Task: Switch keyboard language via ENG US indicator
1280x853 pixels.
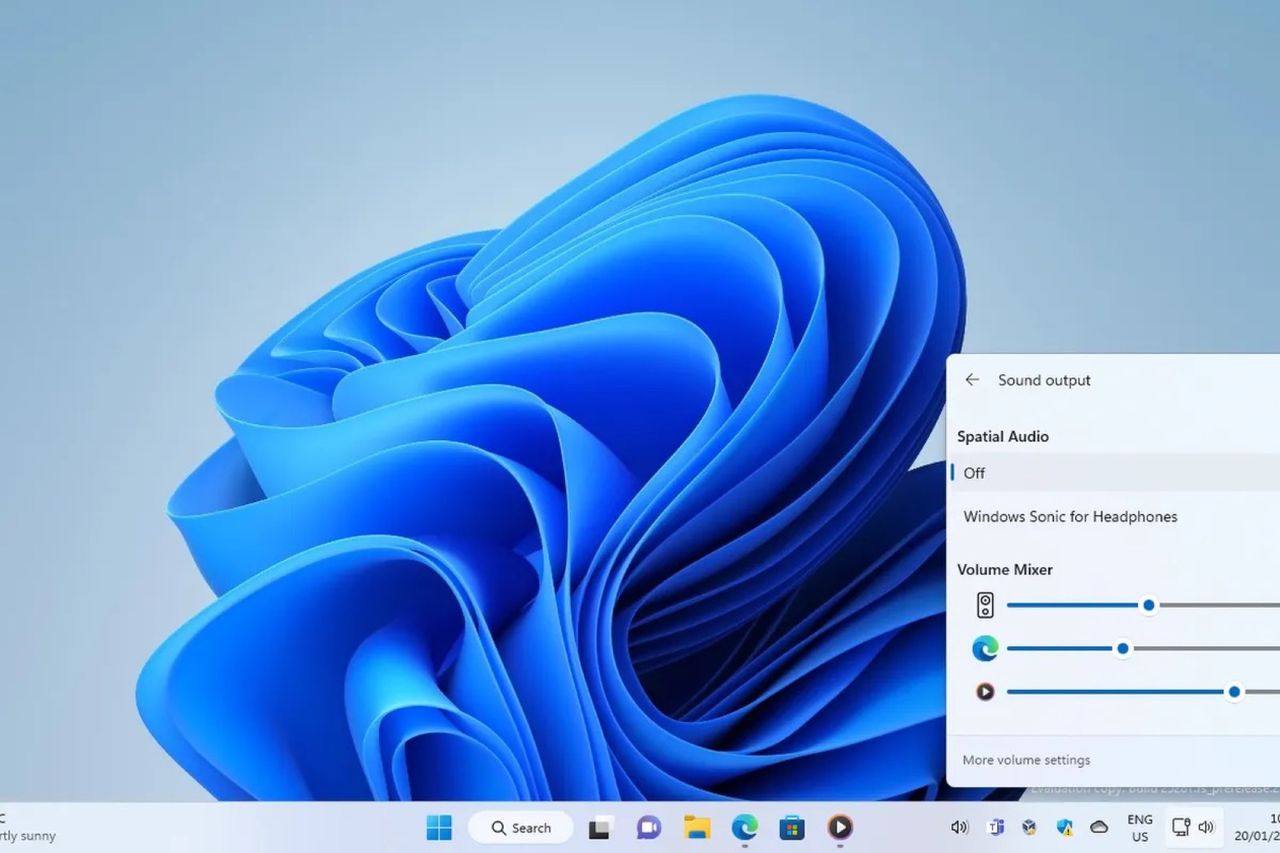Action: [1139, 827]
